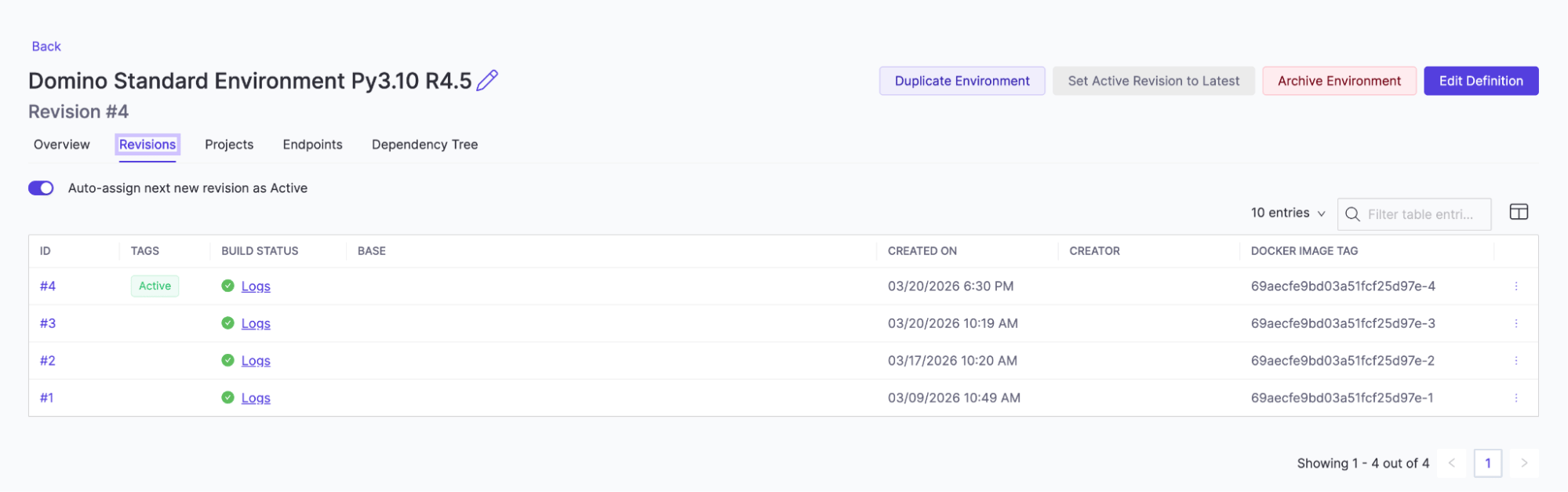Click the BUILD STATUS column header
1568x492 pixels.
pyautogui.click(x=260, y=251)
